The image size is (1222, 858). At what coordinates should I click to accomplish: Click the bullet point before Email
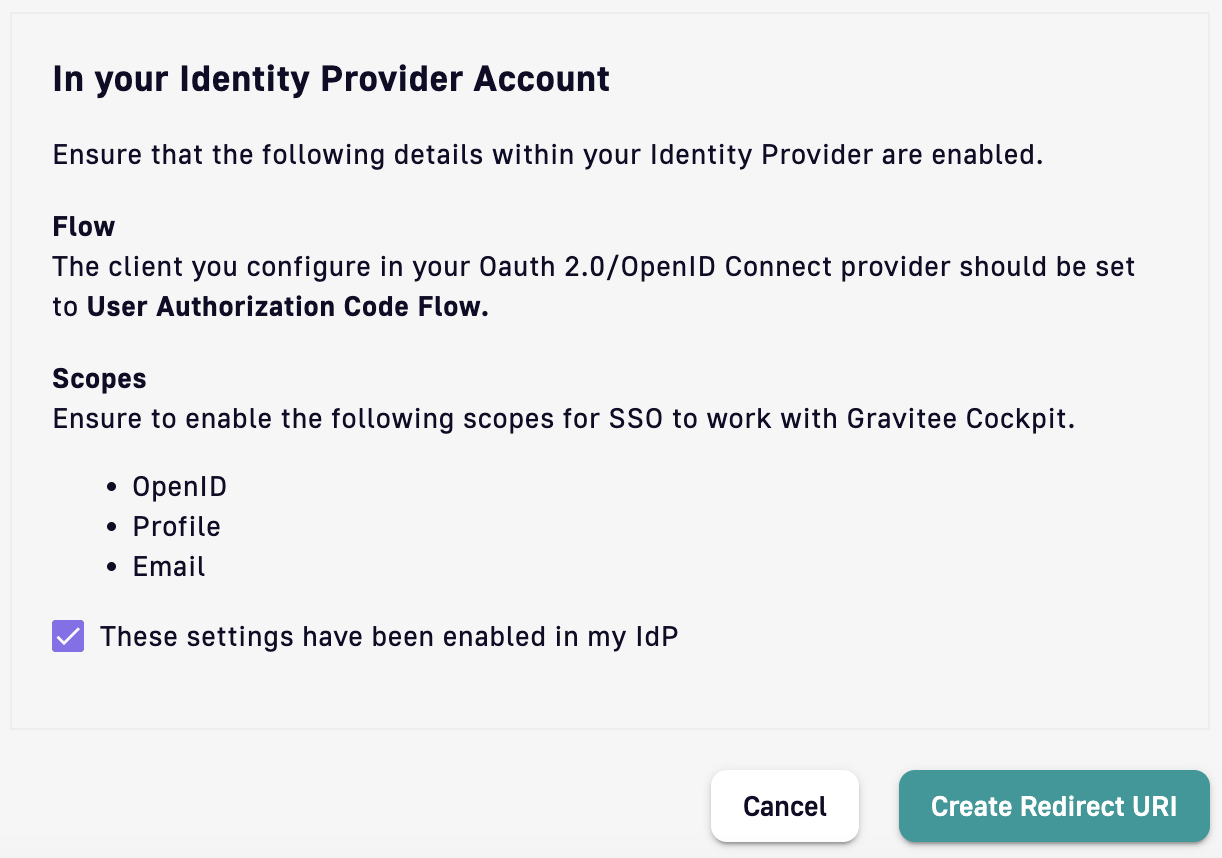pos(112,568)
